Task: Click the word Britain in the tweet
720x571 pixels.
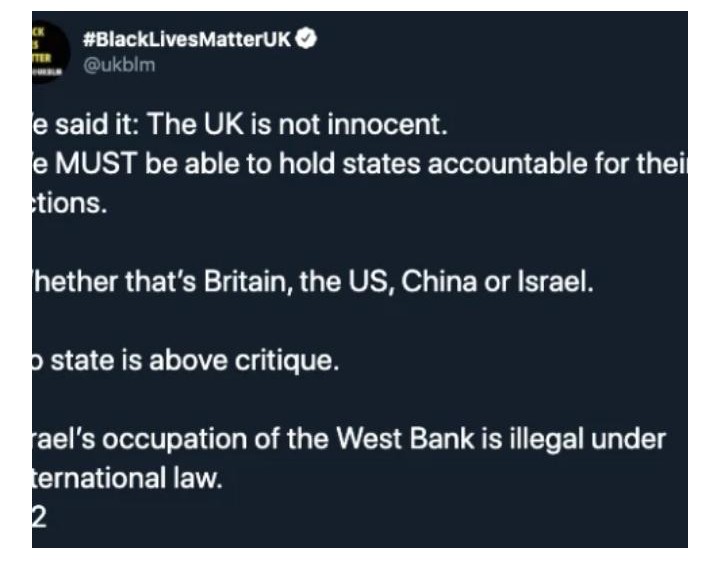Action: (248, 281)
